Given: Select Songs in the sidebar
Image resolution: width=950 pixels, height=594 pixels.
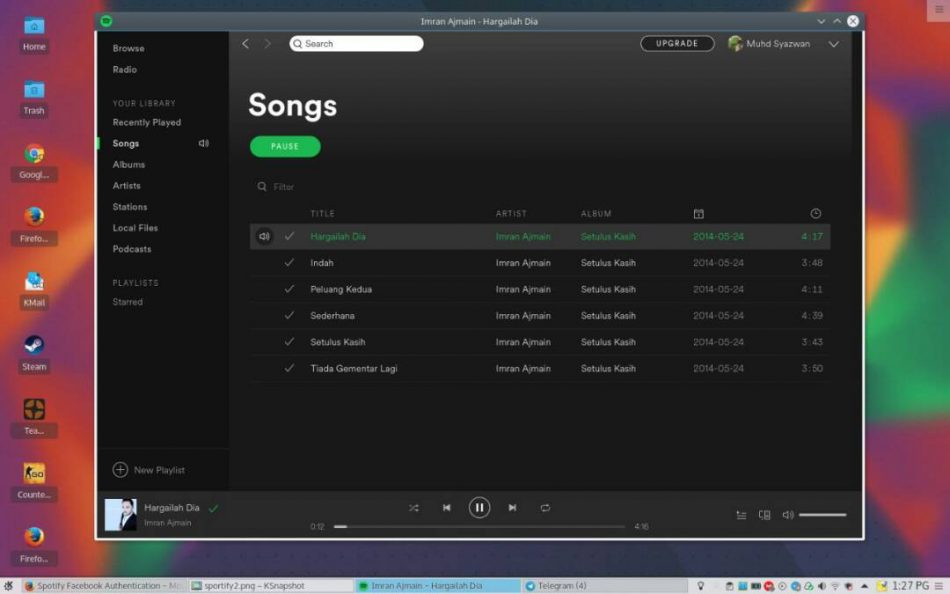Looking at the screenshot, I should click(125, 144).
